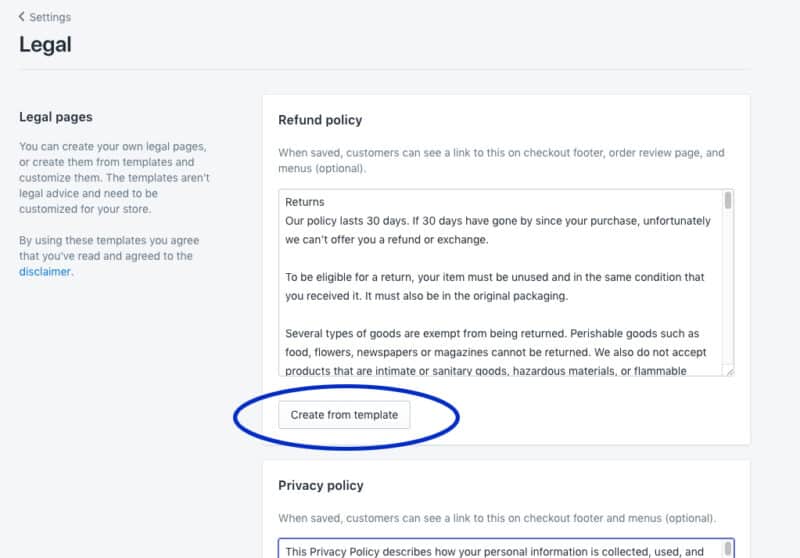Viewport: 800px width, 558px height.
Task: Click the 'By using these templates' paragraph
Action: point(109,256)
